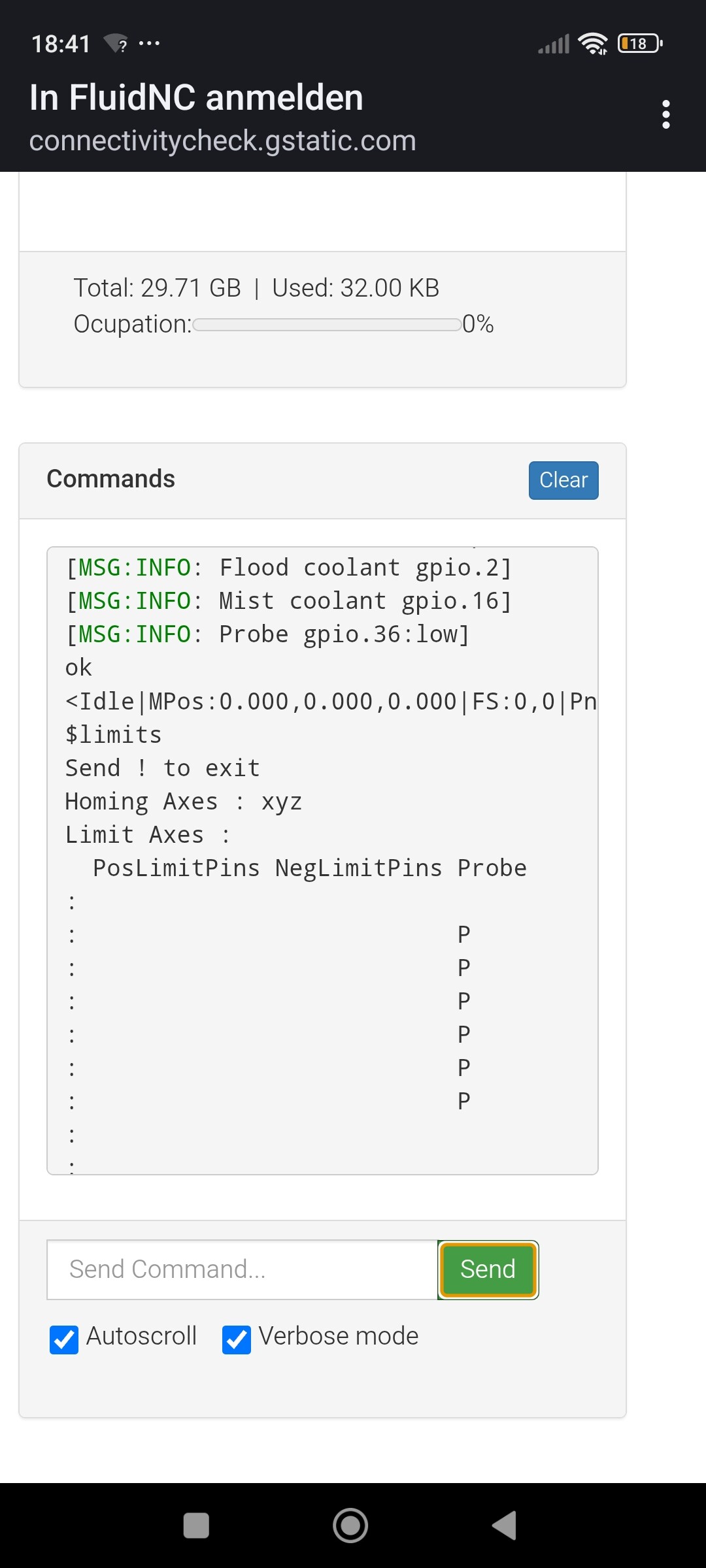Tap the battery level indicator
This screenshot has width=706, height=1568.
tap(639, 44)
